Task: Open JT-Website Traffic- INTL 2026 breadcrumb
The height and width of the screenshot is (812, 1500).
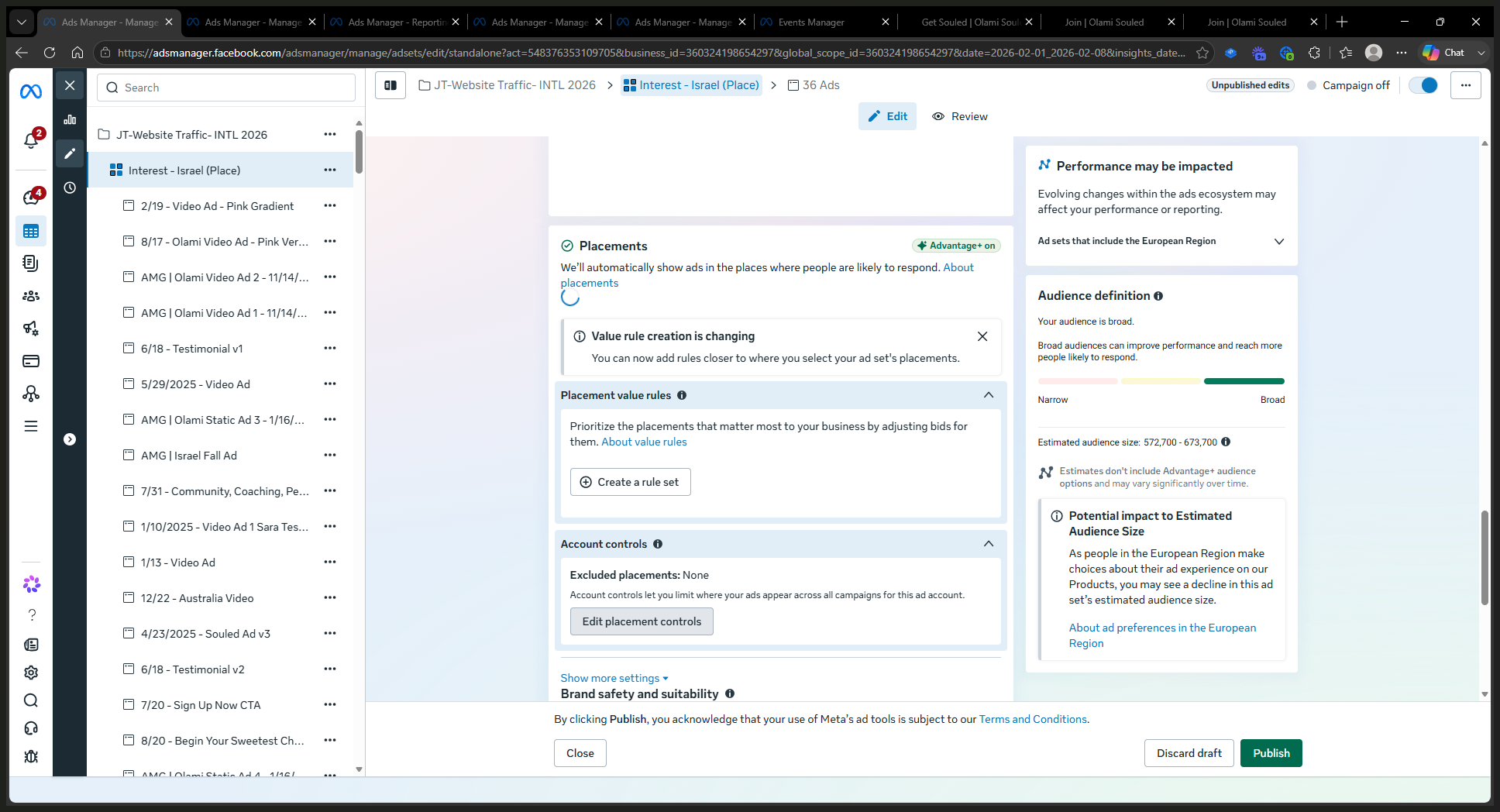Action: click(x=507, y=85)
